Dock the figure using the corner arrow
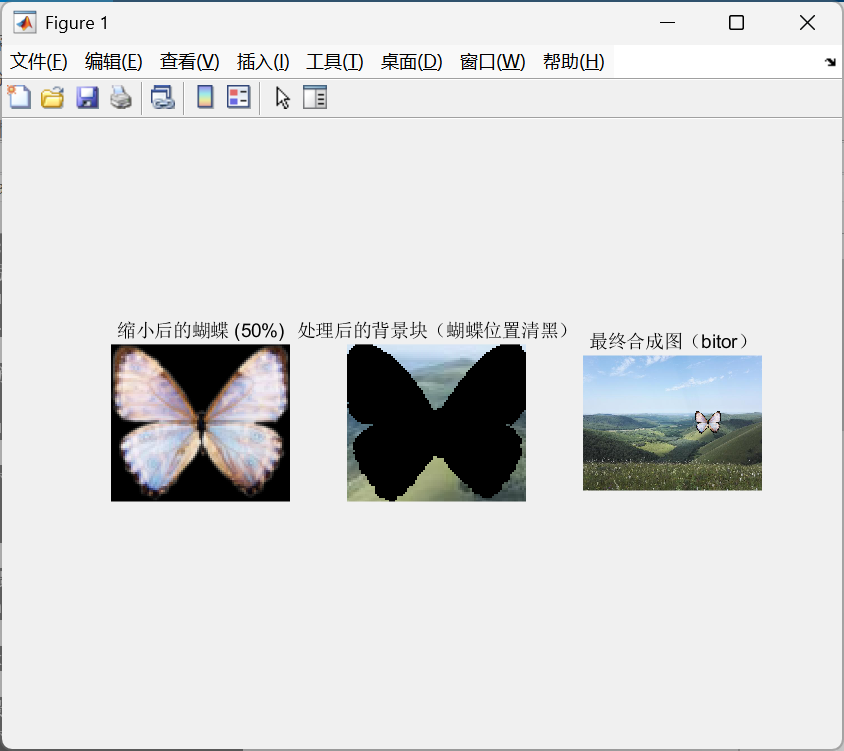Screen dimensions: 844x751 pos(829,62)
